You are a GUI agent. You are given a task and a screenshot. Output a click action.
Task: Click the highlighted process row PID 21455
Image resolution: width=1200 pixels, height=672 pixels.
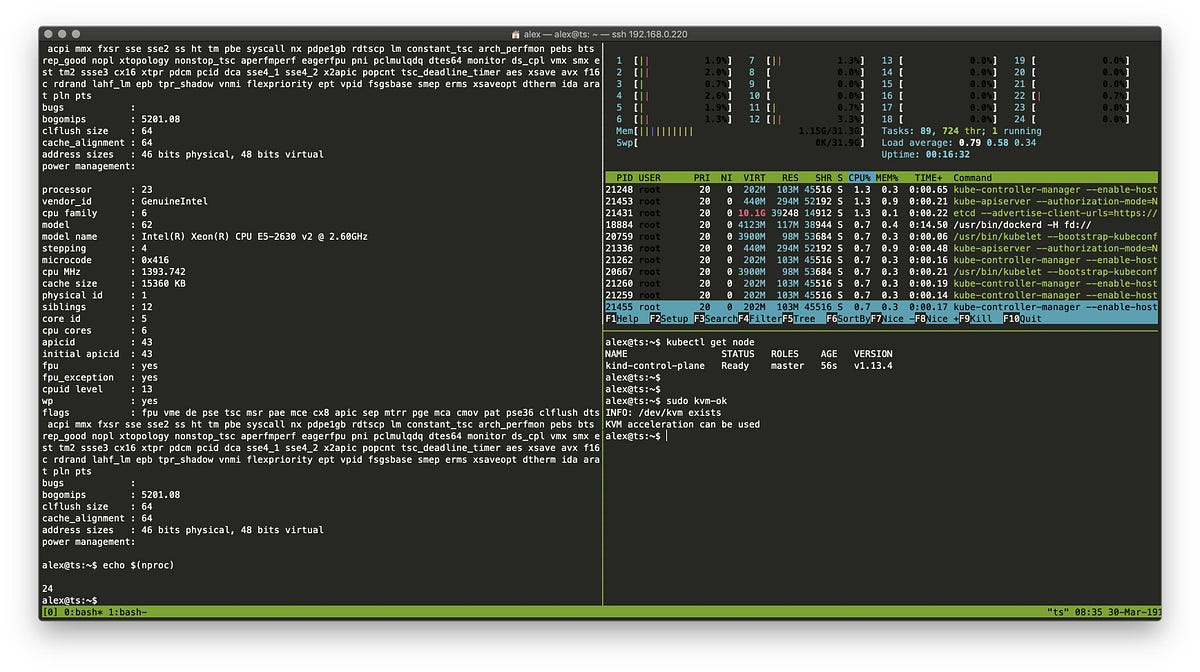[x=881, y=307]
